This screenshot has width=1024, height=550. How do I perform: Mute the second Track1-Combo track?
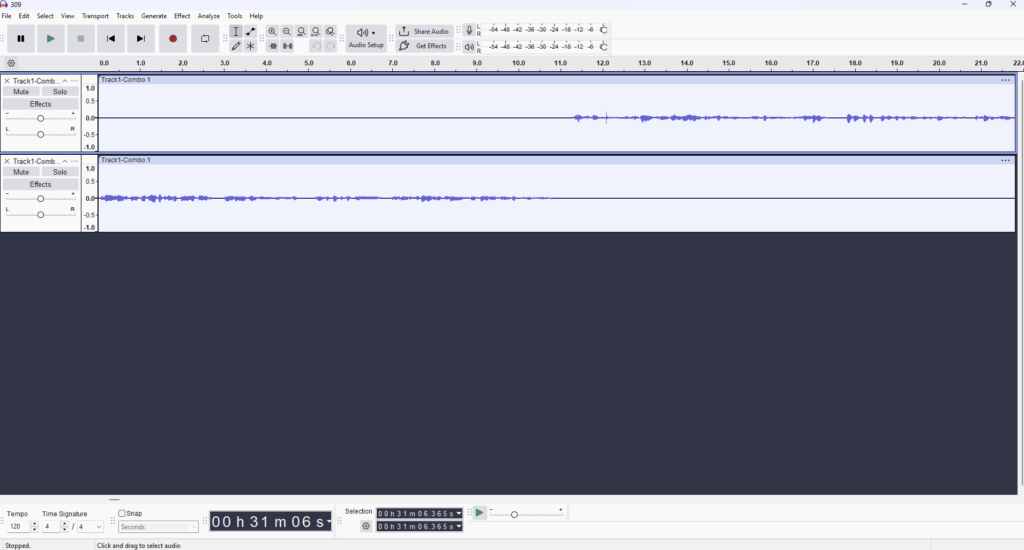pyautogui.click(x=21, y=172)
